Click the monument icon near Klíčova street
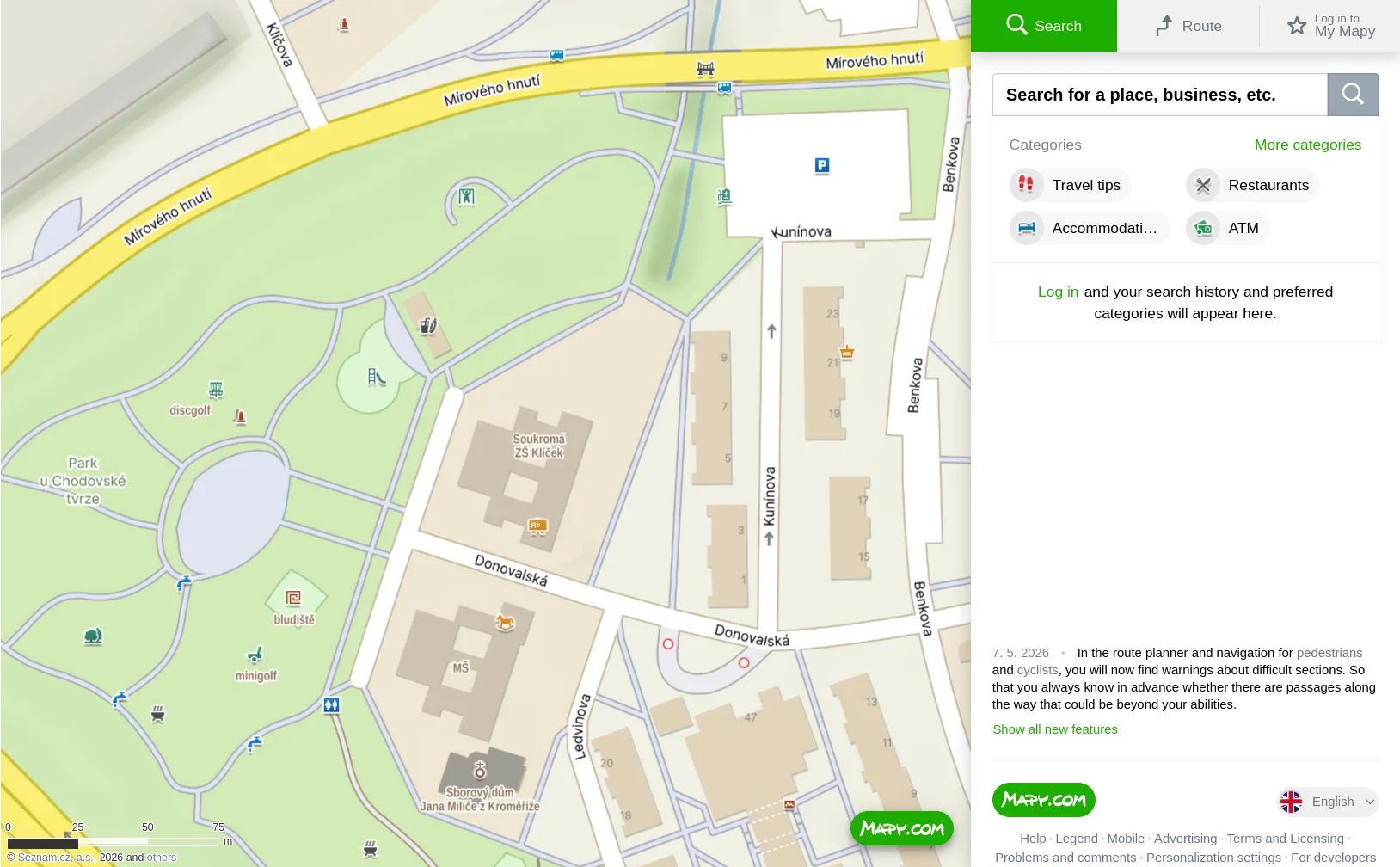This screenshot has width=1400, height=867. click(x=344, y=24)
